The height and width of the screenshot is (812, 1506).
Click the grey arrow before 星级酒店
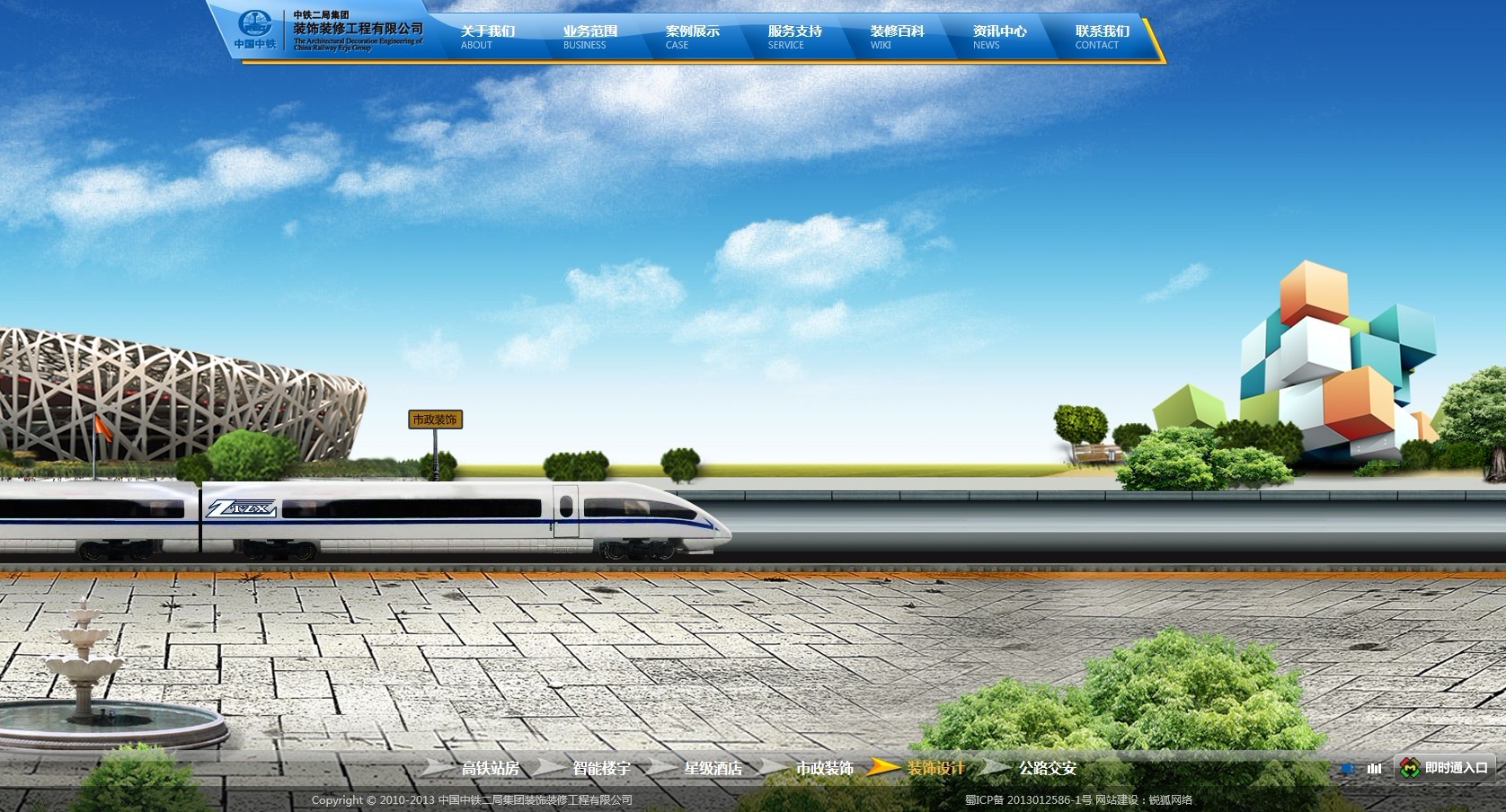click(x=662, y=768)
